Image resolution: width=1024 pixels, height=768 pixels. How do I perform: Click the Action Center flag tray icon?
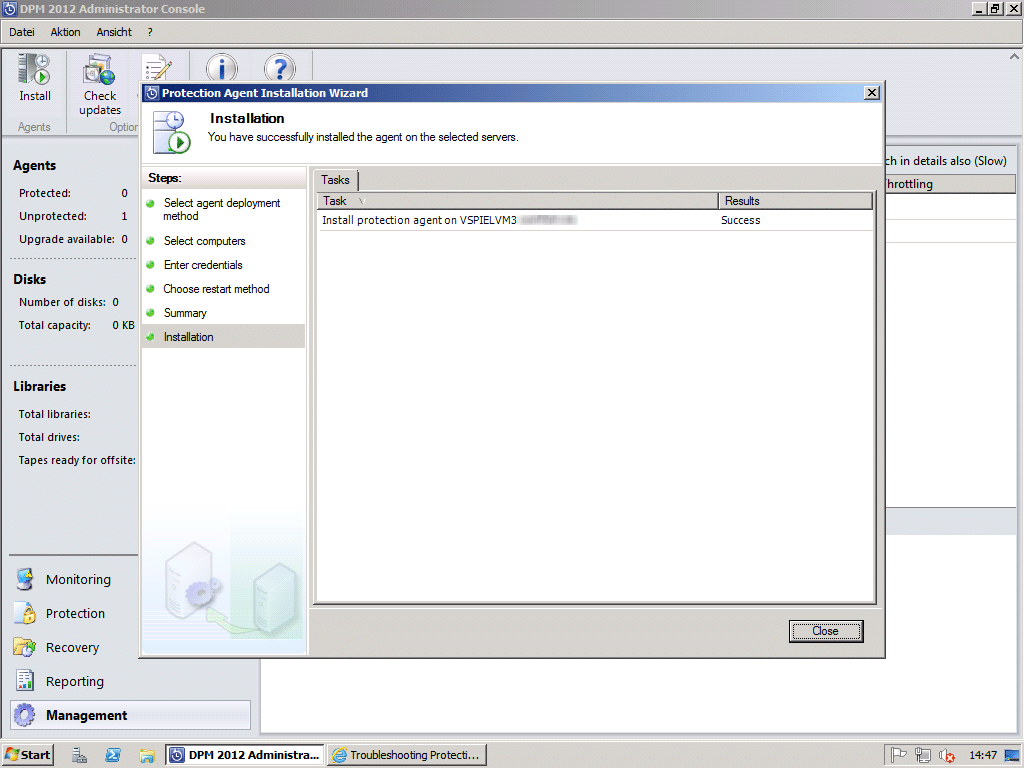[x=899, y=755]
